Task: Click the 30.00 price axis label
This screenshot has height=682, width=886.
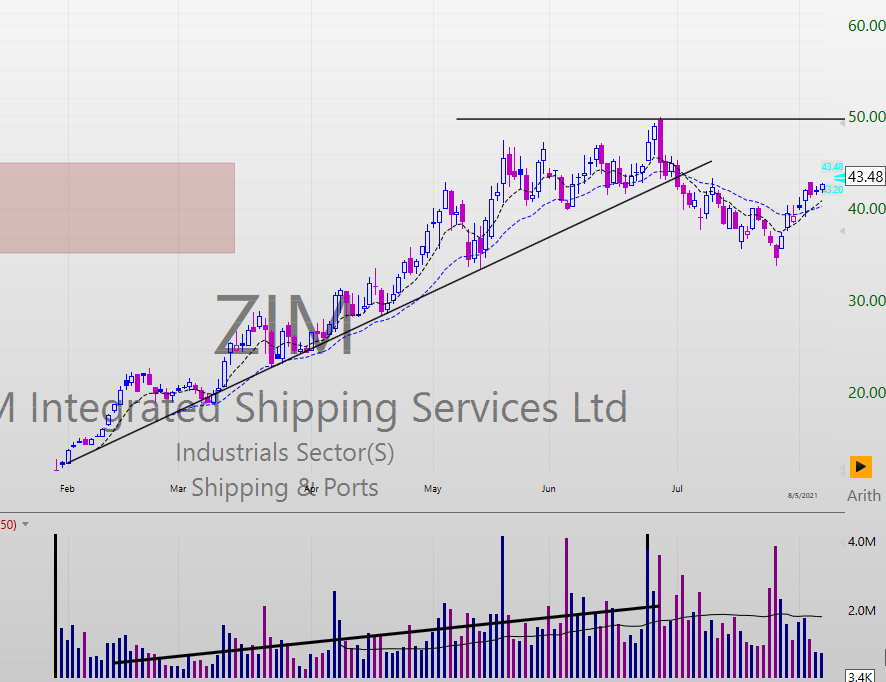Action: click(x=866, y=301)
